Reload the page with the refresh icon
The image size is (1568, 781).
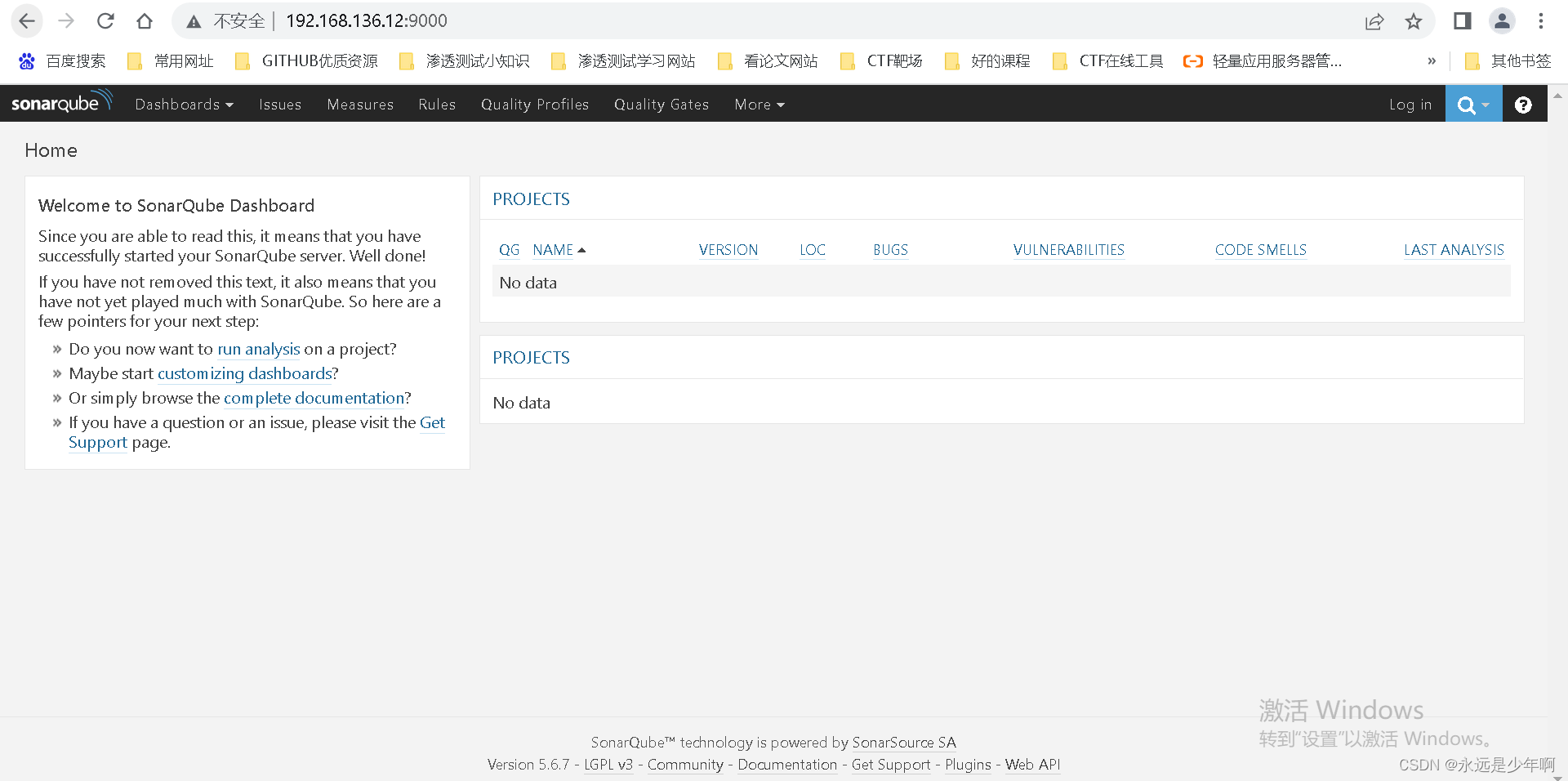tap(105, 21)
